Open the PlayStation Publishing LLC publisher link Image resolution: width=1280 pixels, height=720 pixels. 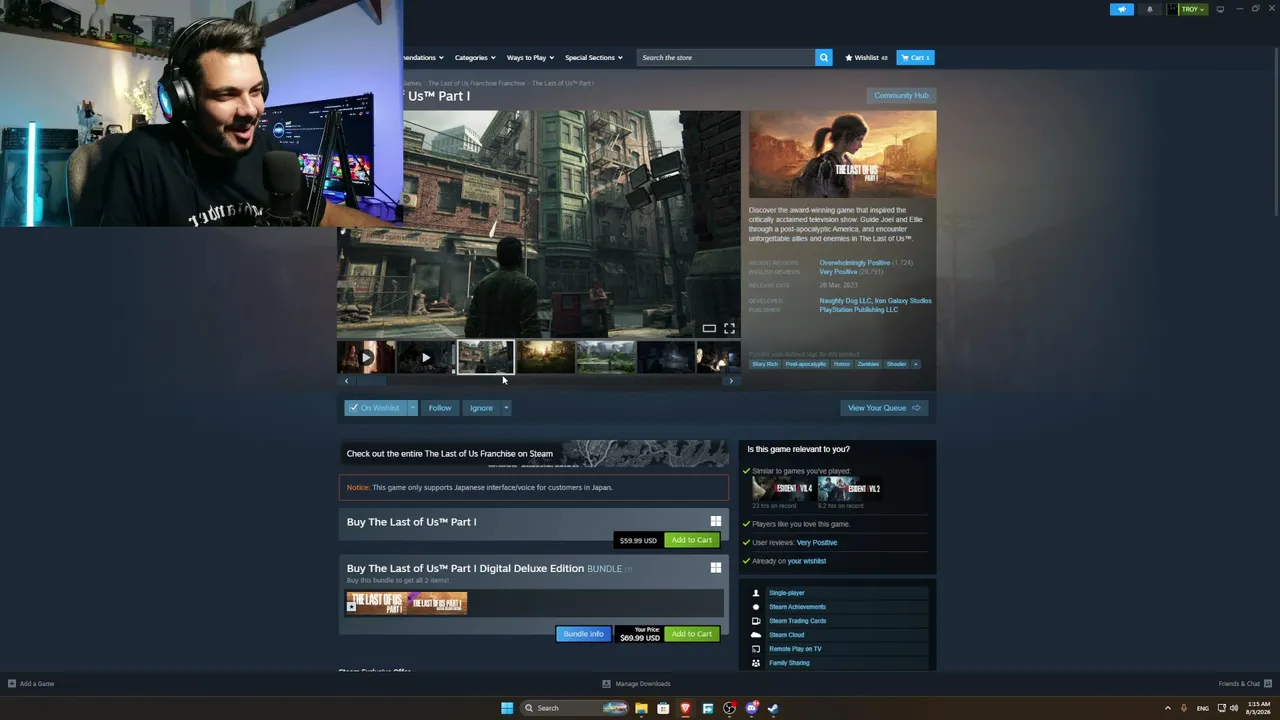coord(858,310)
